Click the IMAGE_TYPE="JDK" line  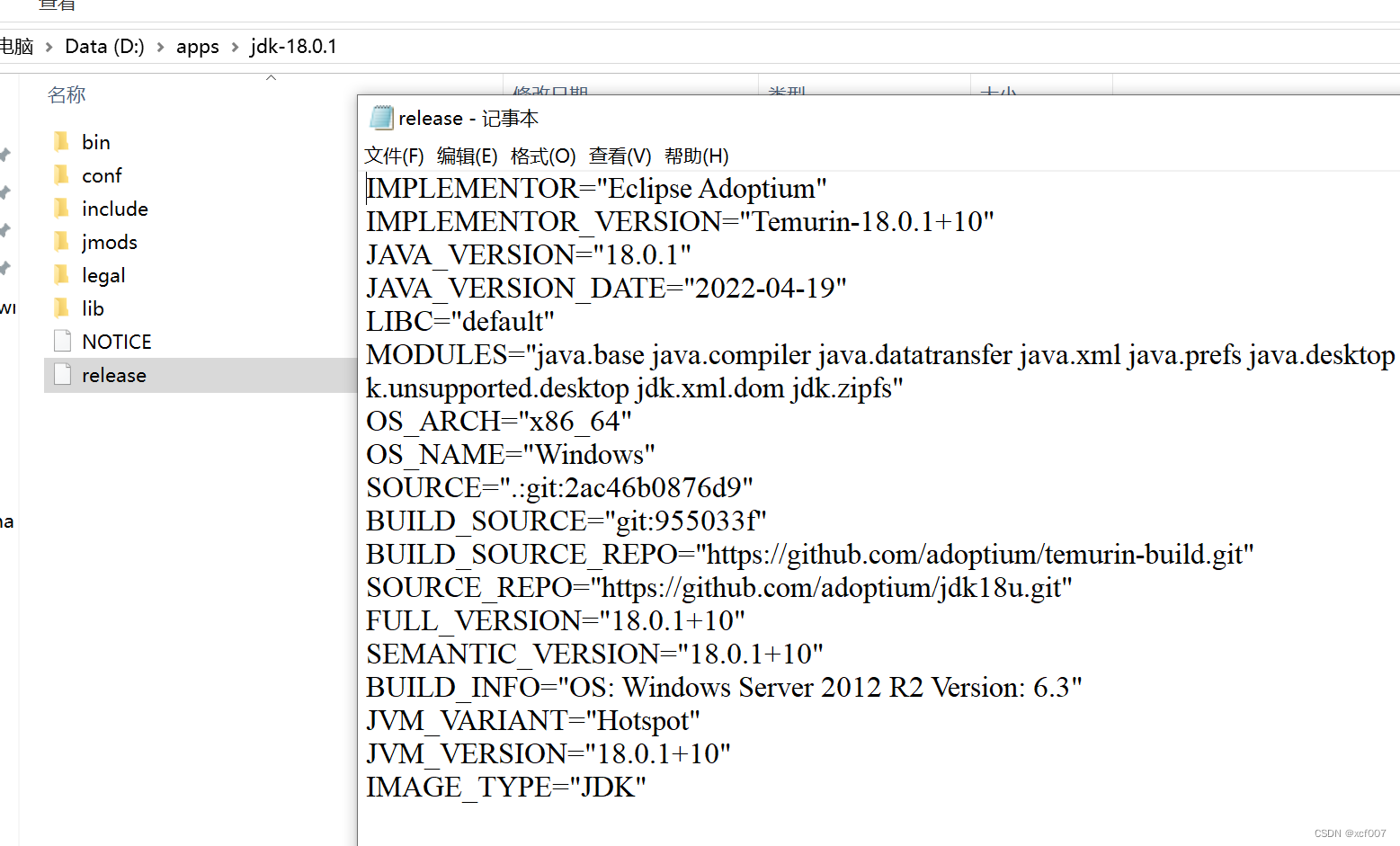point(506,788)
